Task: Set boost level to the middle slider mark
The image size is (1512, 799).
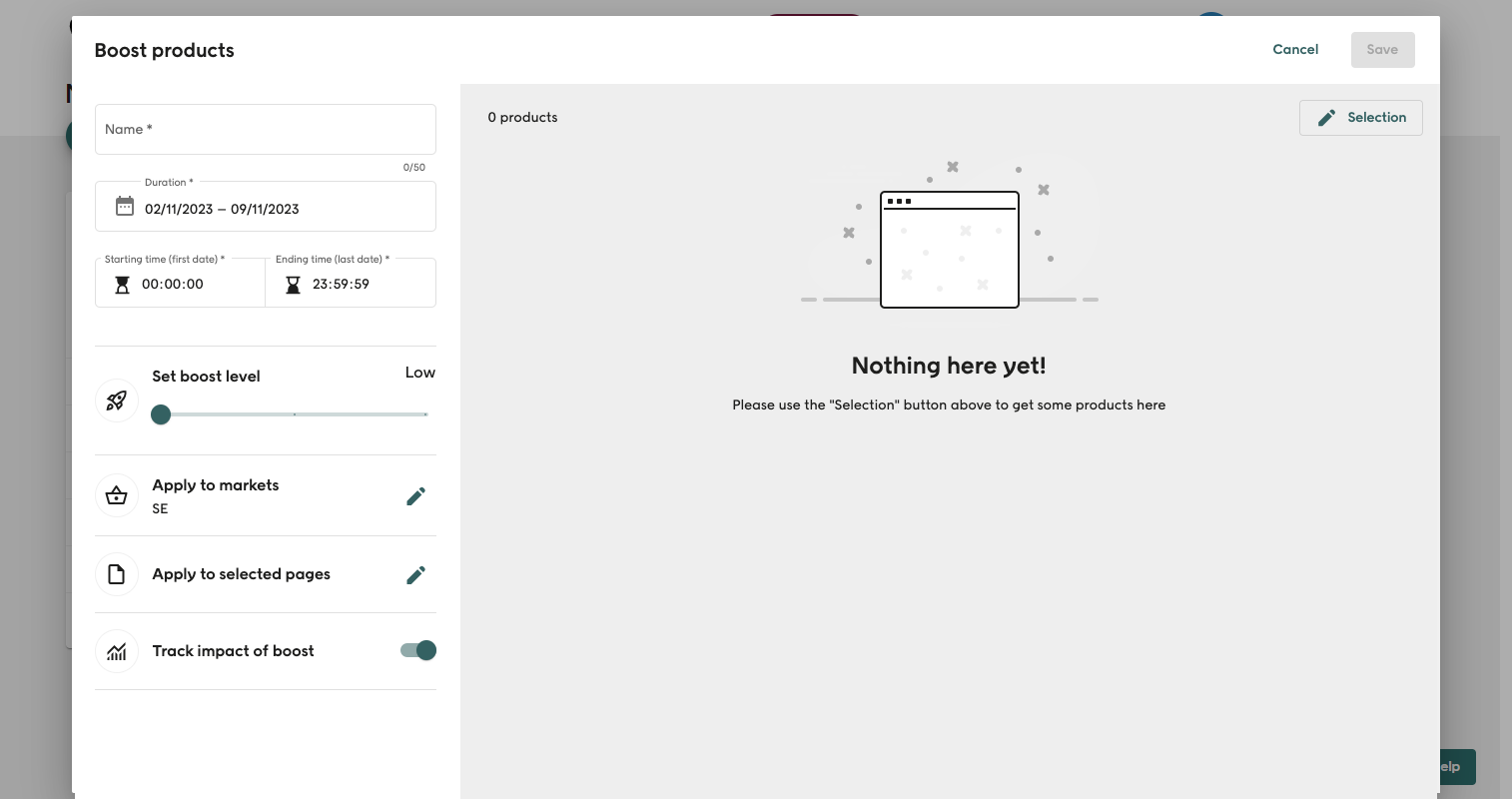Action: coord(294,414)
